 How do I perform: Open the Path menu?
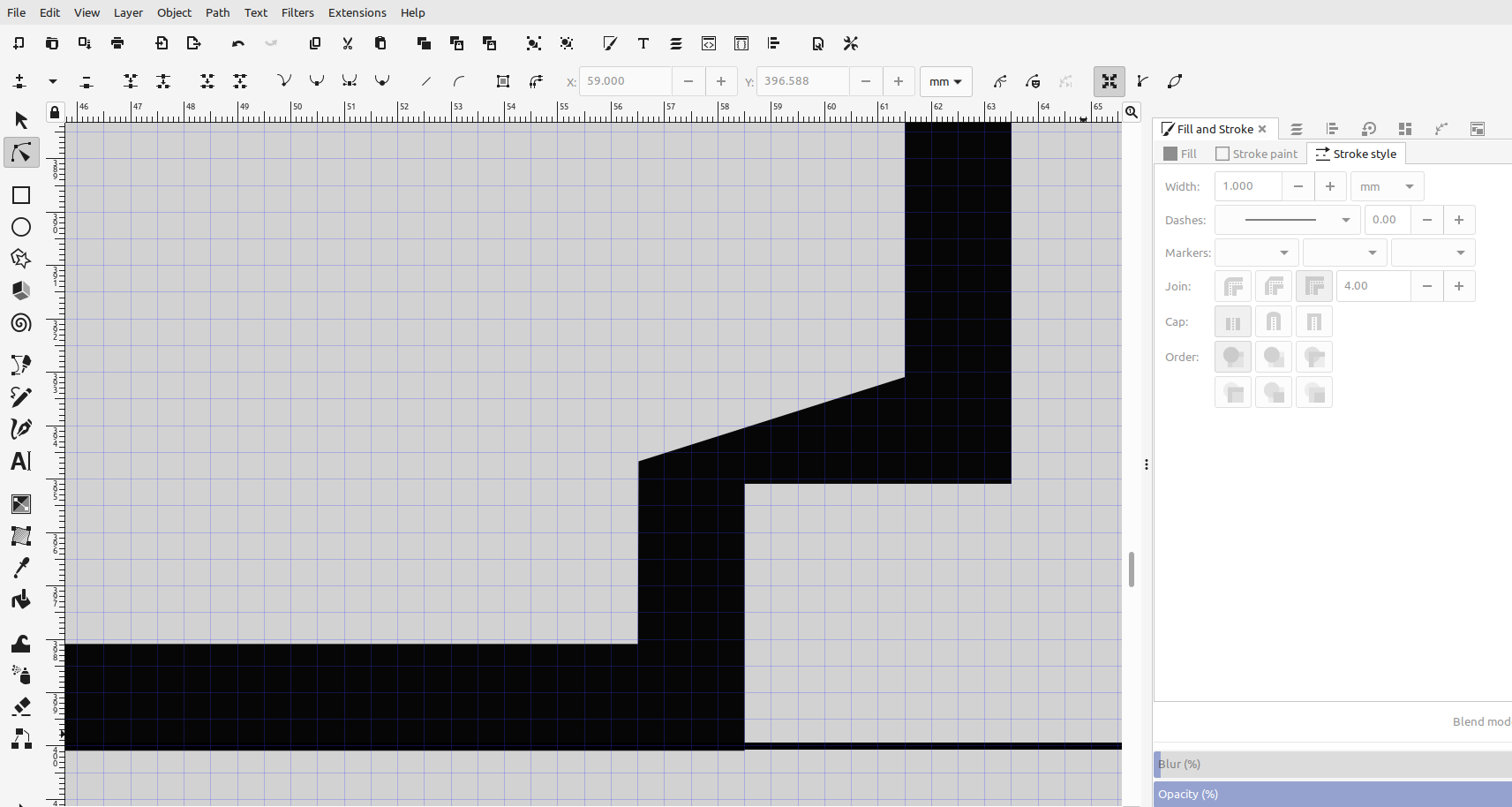(x=217, y=12)
